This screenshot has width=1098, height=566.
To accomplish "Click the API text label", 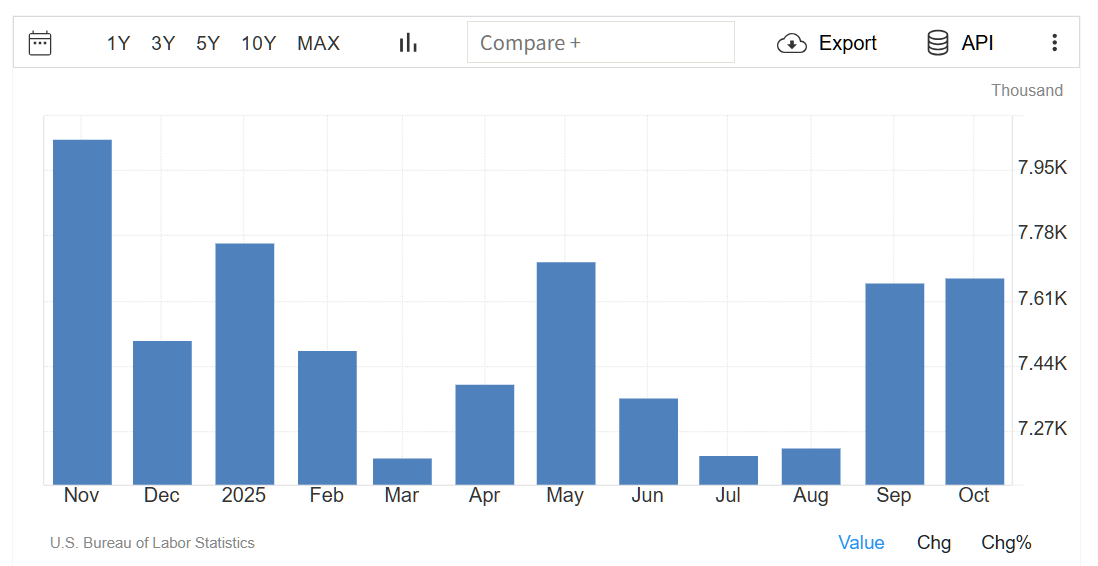I will (x=977, y=43).
